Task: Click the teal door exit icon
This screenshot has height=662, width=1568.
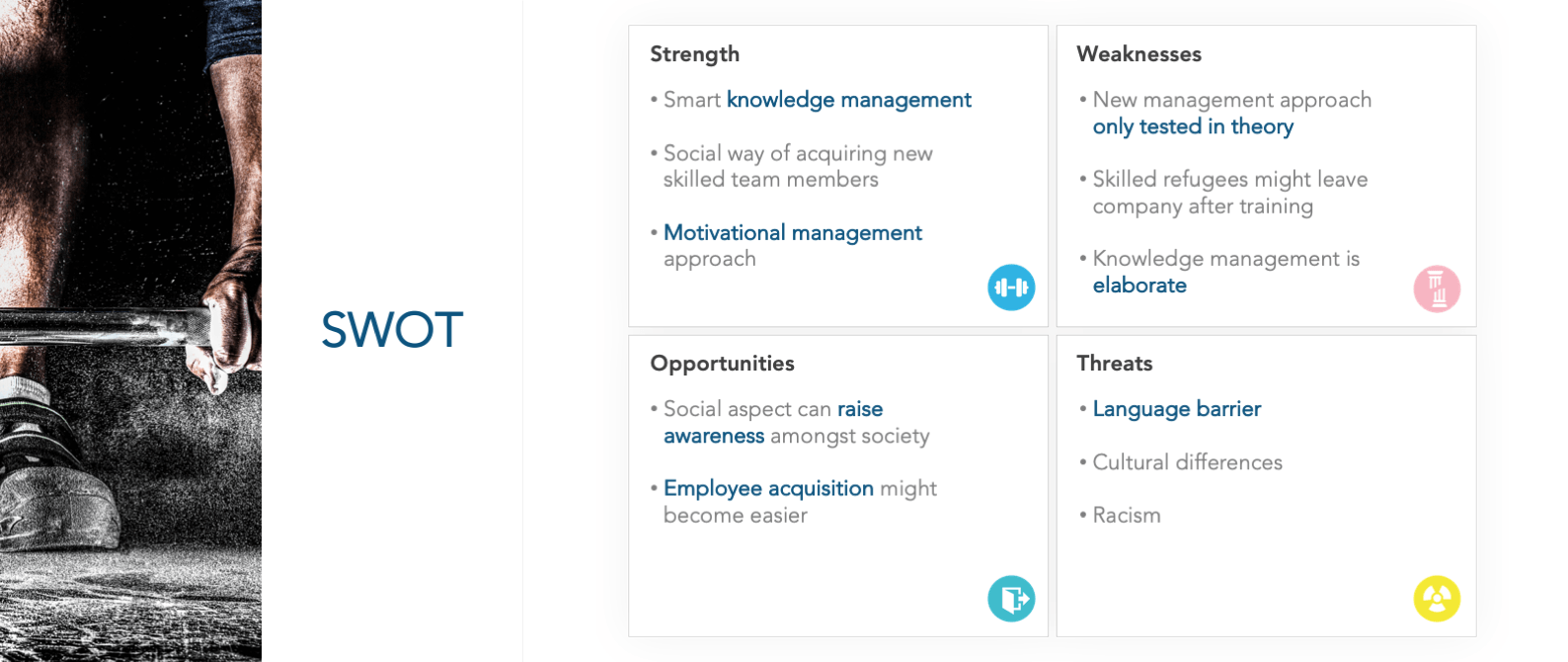Action: coord(1011,599)
